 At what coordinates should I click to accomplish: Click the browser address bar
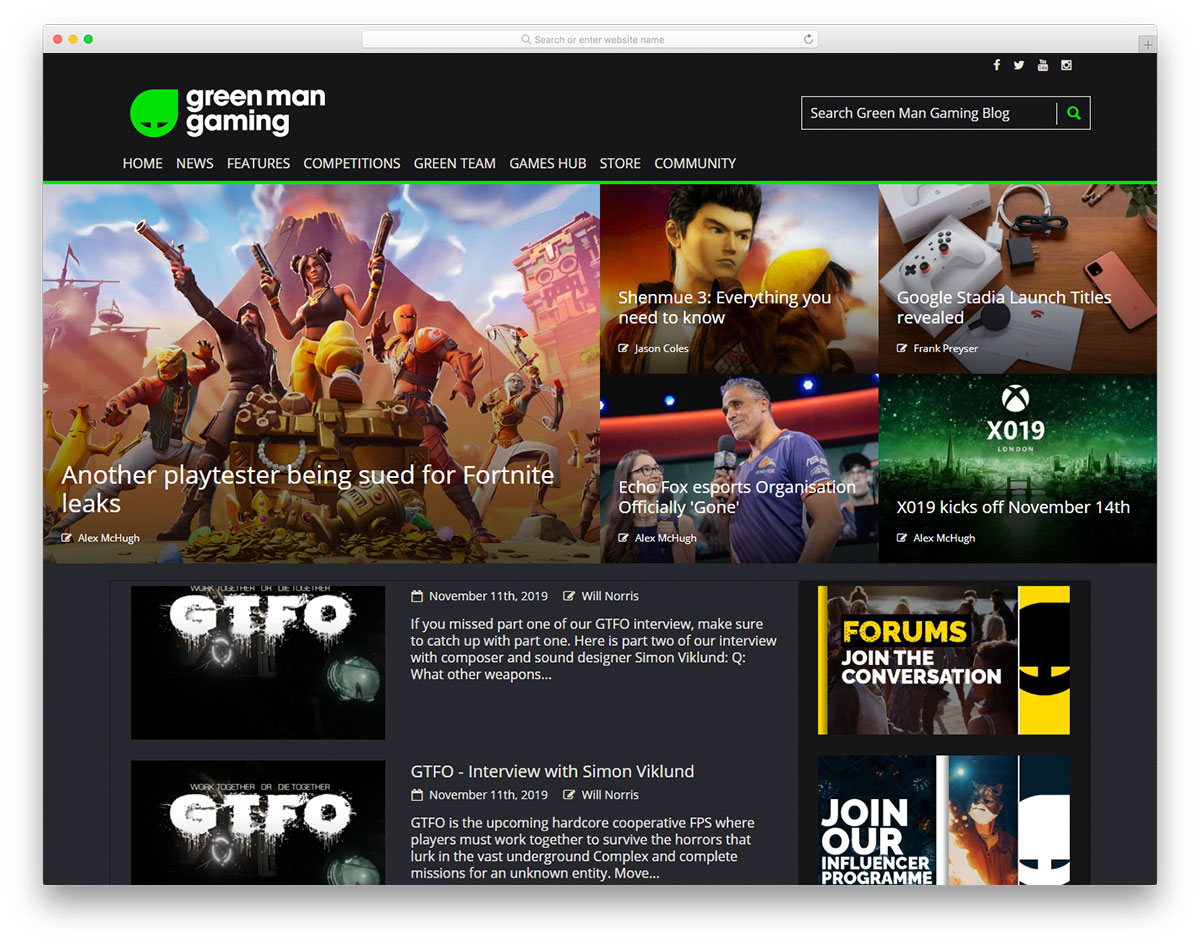pos(590,40)
